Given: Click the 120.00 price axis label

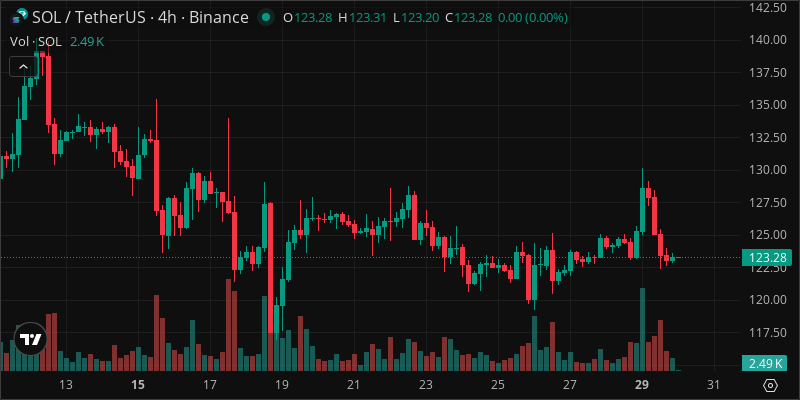Looking at the screenshot, I should pos(767,300).
